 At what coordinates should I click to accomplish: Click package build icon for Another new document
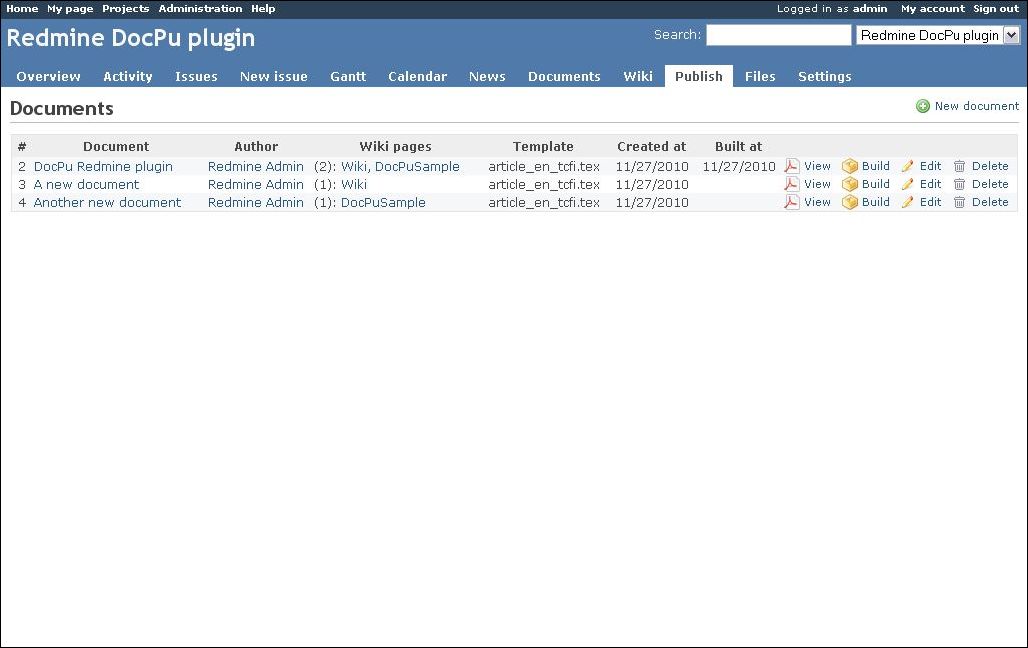[x=850, y=202]
